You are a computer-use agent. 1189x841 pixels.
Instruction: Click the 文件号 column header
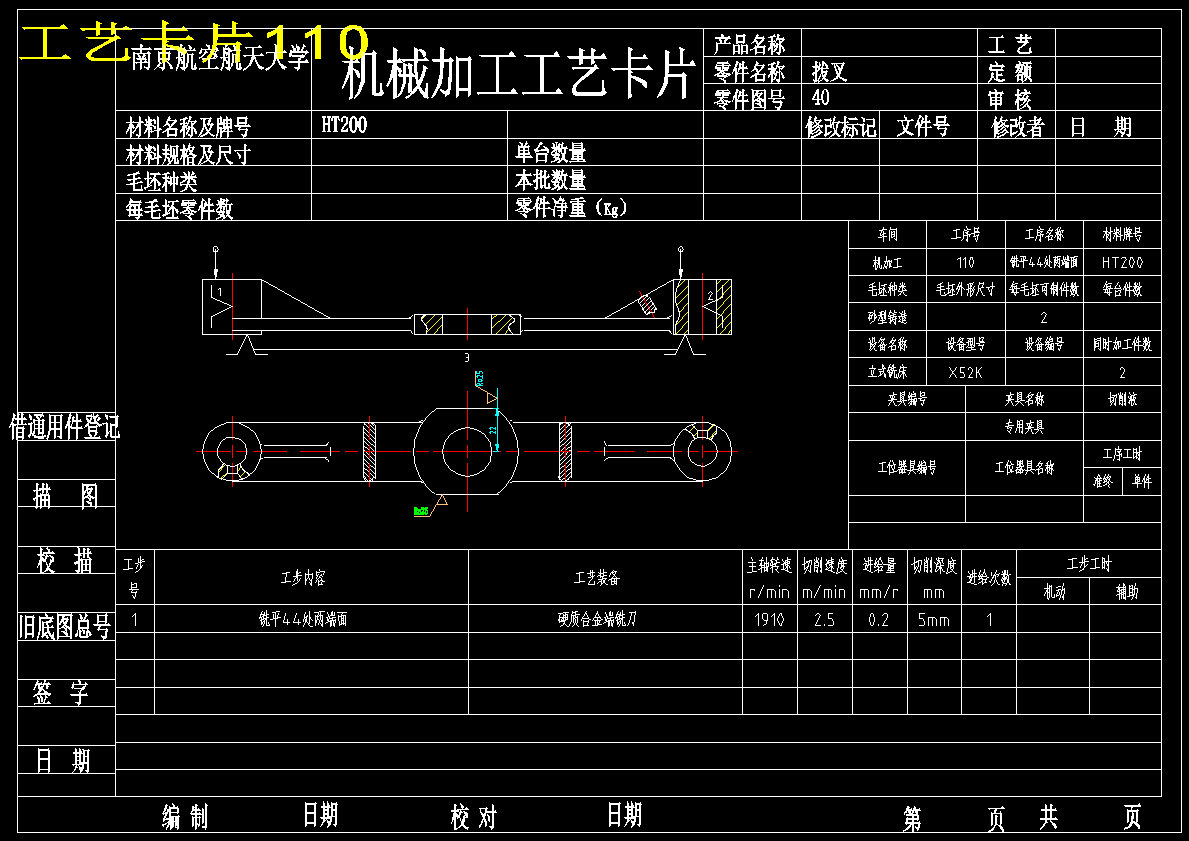click(923, 126)
